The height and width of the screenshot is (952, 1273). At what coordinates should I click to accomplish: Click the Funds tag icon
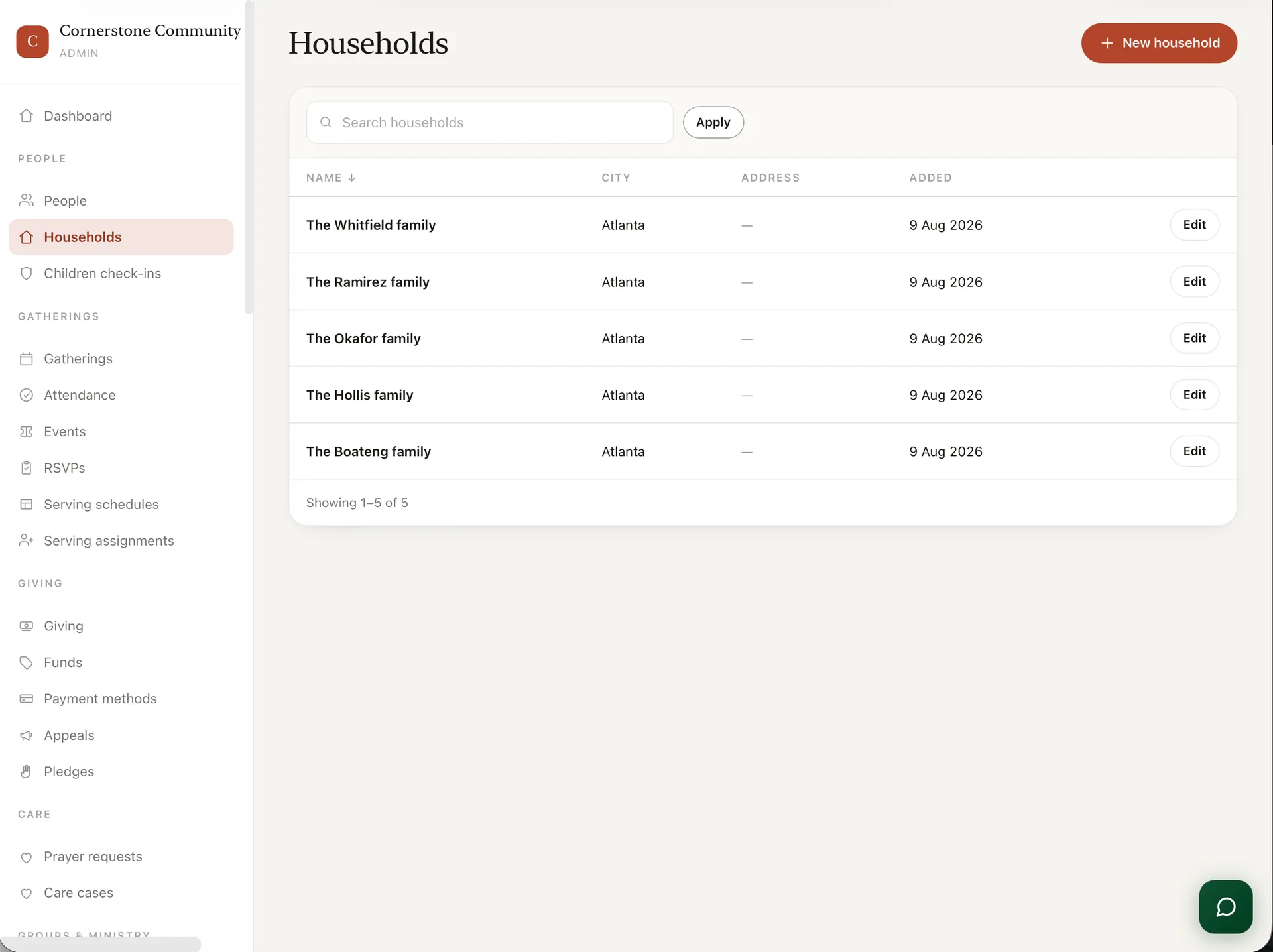27,662
